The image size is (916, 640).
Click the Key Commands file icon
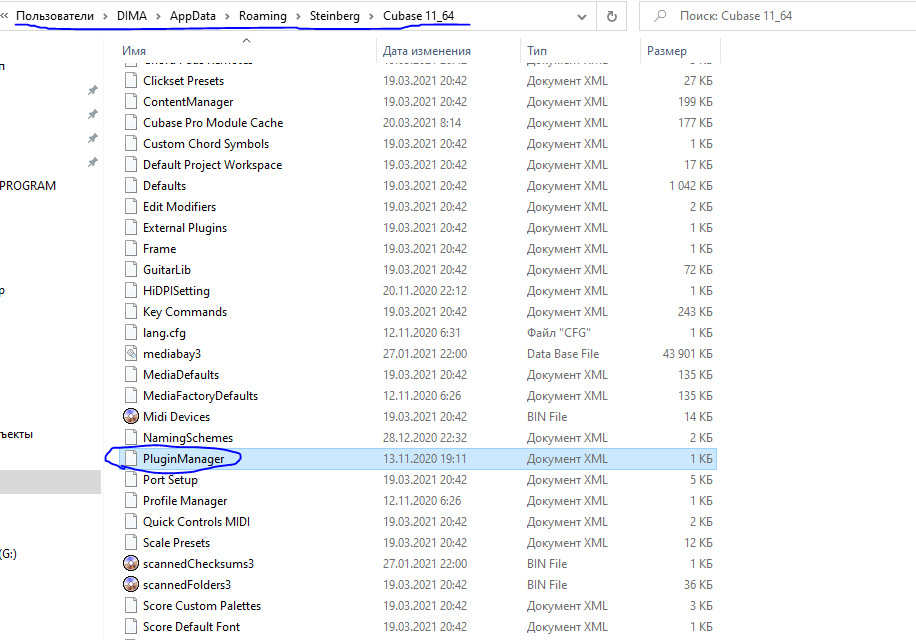coord(131,312)
